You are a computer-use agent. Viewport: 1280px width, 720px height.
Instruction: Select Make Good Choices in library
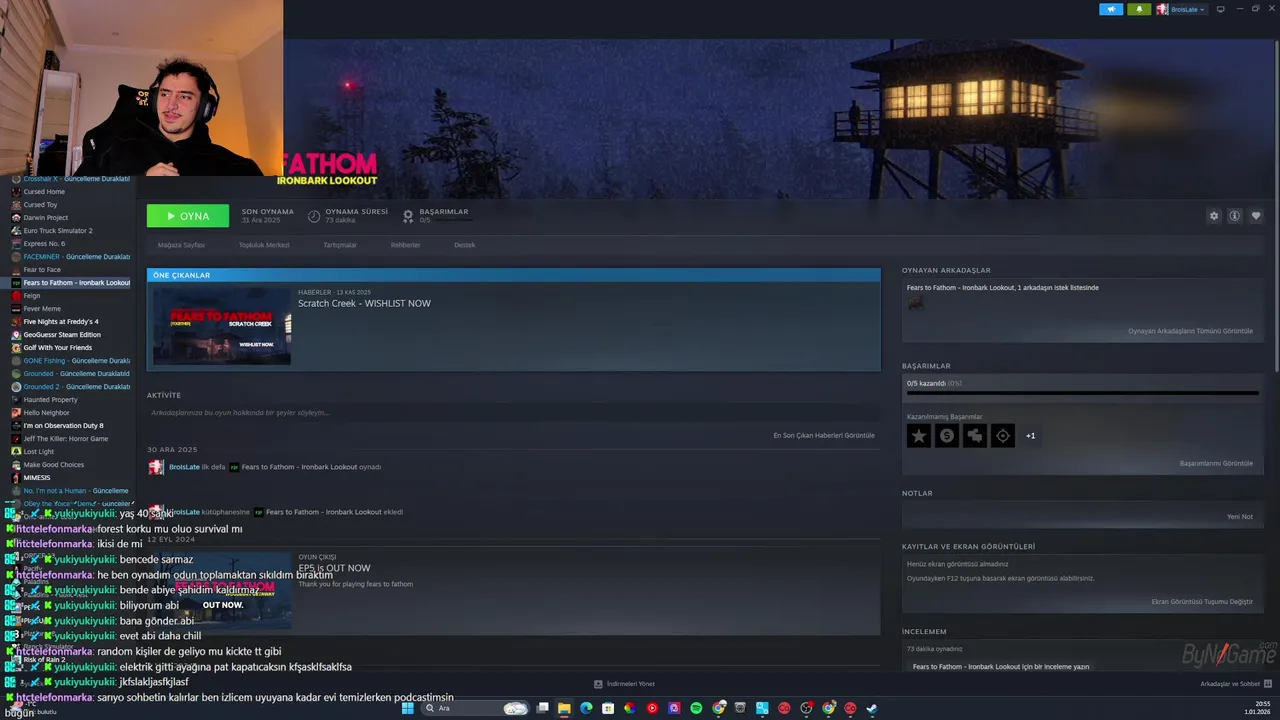(54, 465)
